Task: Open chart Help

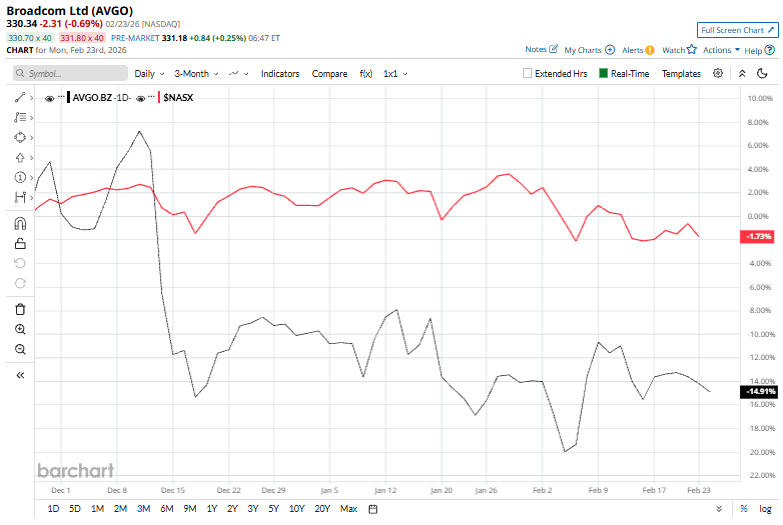Action: [x=760, y=50]
